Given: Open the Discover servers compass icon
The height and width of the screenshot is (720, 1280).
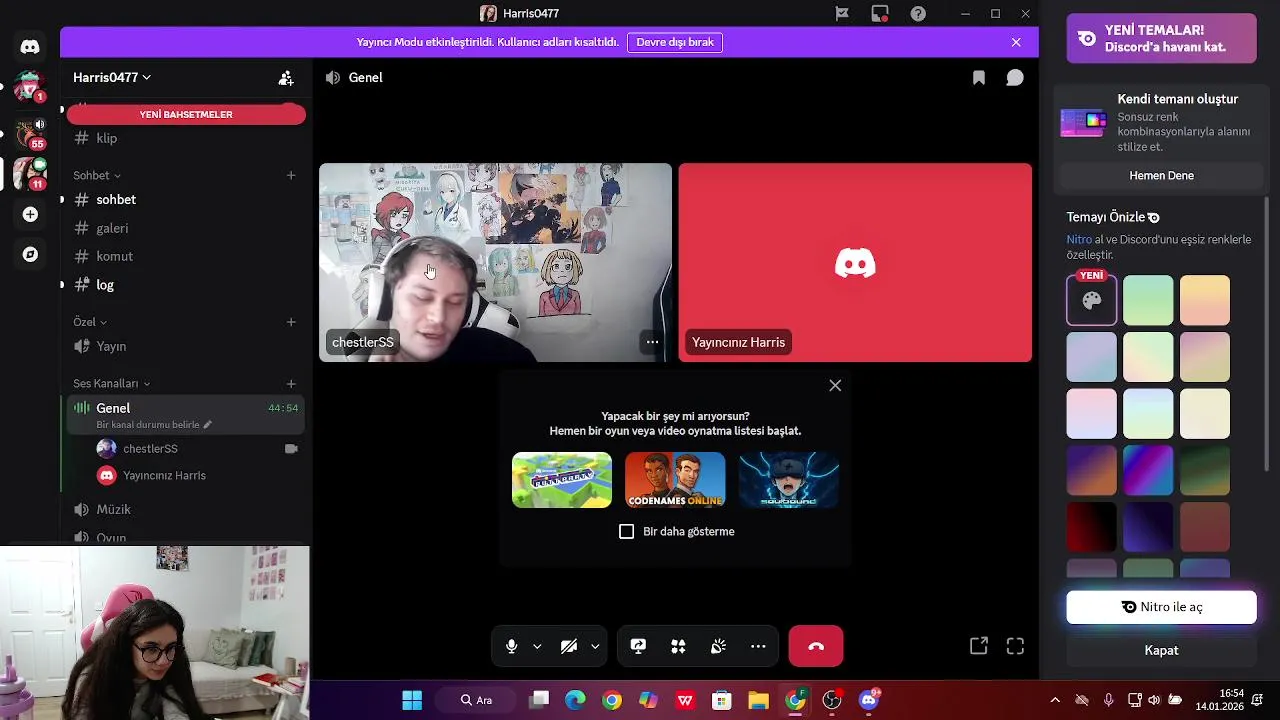Looking at the screenshot, I should pos(30,254).
